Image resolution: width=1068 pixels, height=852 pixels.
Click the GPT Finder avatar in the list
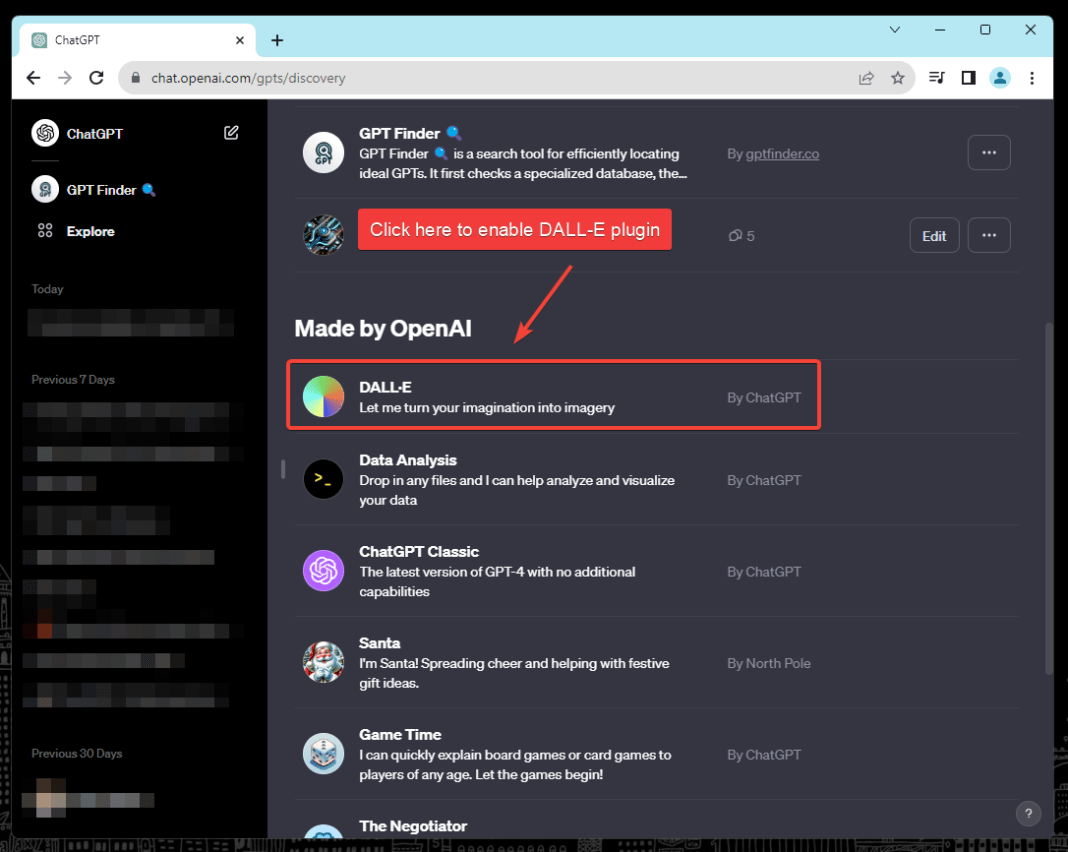(323, 152)
